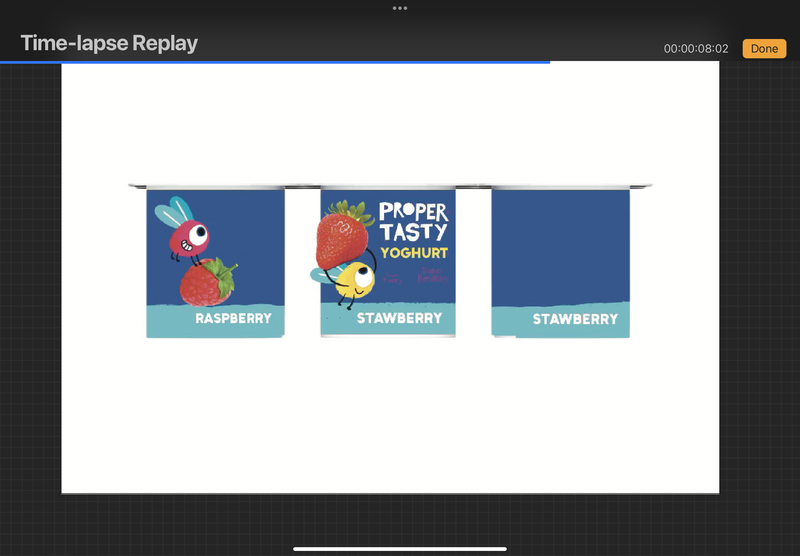
Task: Tap the home indicator bar at the bottom
Action: [x=400, y=548]
